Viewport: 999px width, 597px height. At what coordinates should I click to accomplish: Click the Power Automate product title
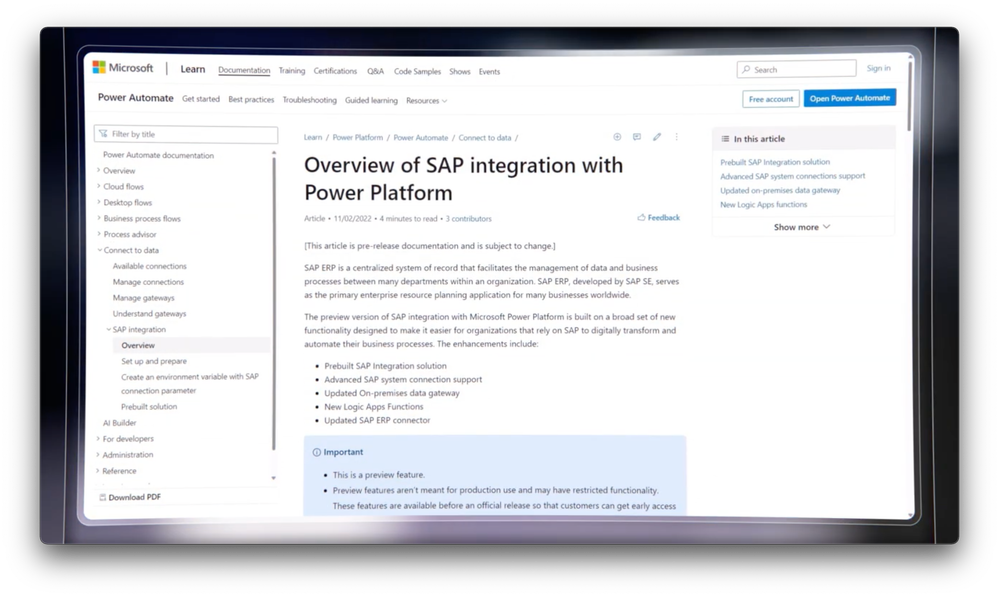[136, 97]
